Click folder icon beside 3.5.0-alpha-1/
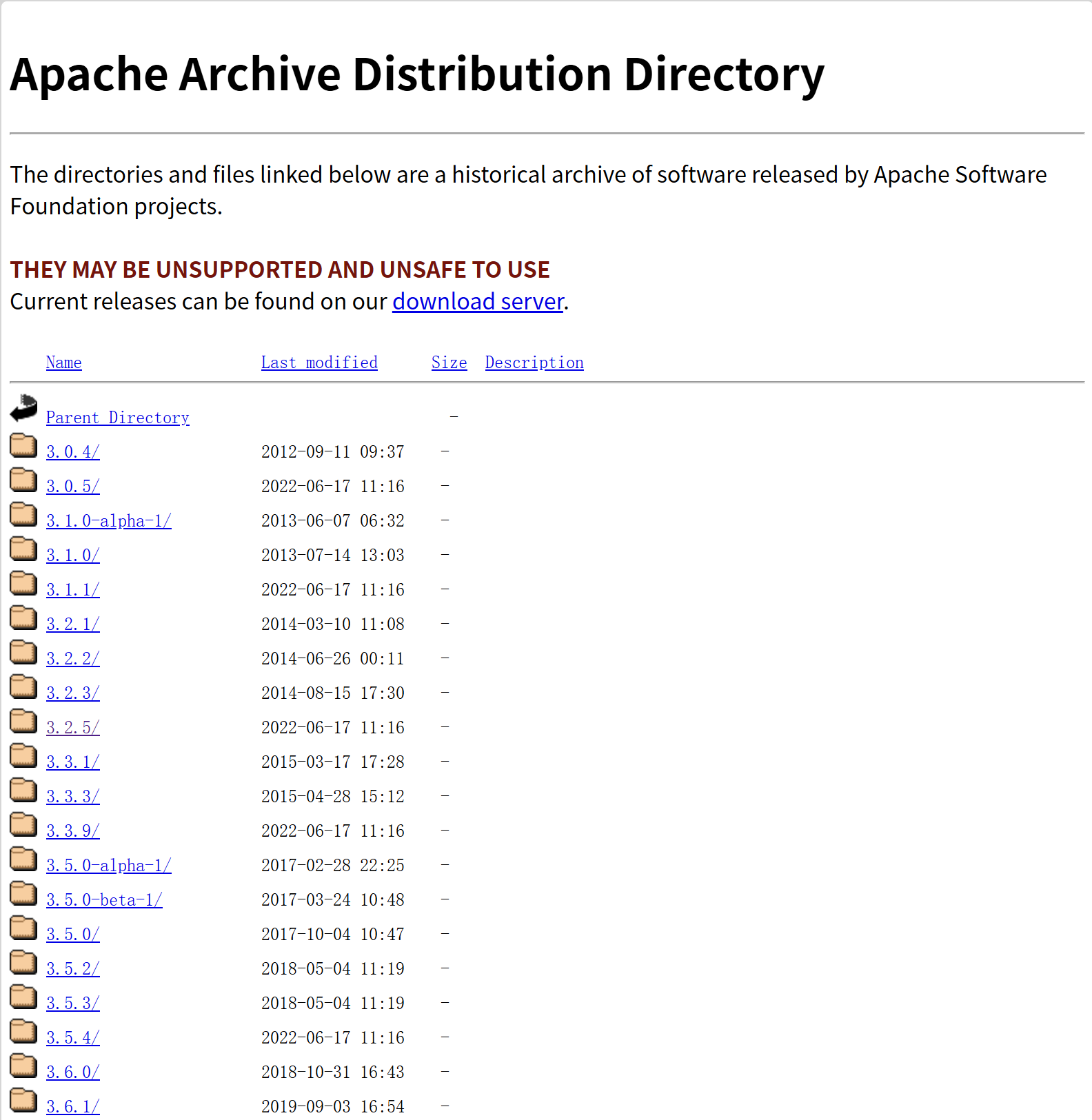The image size is (1092, 1120). 23,859
